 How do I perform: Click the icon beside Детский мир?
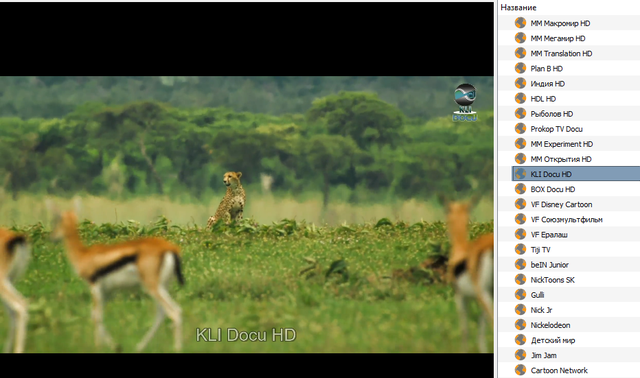pyautogui.click(x=520, y=340)
